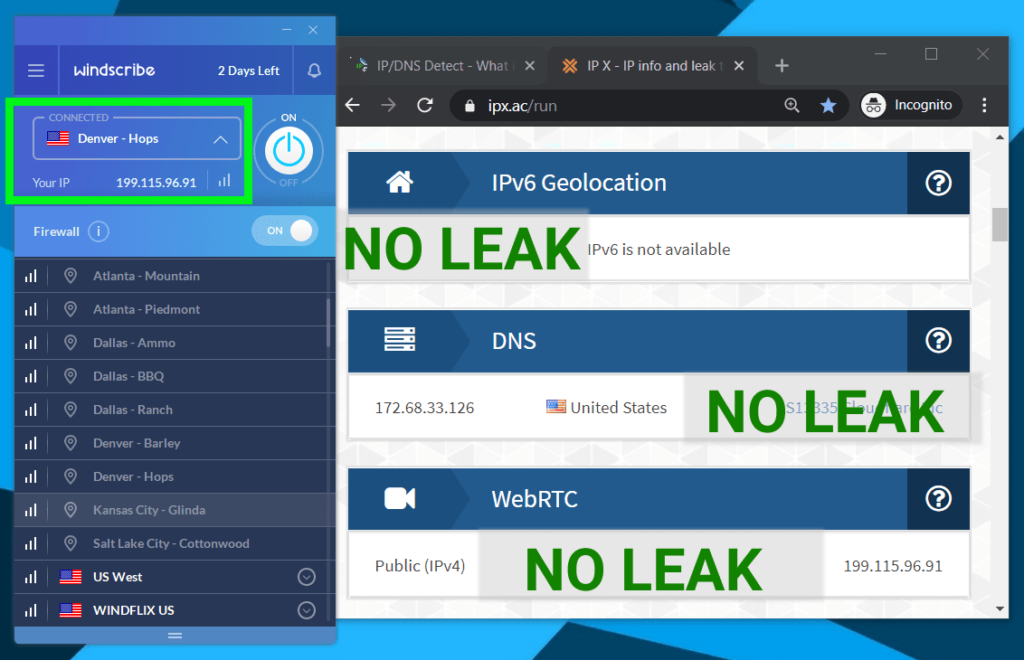
Task: Click Your IP value in Windscribe
Action: (x=156, y=183)
